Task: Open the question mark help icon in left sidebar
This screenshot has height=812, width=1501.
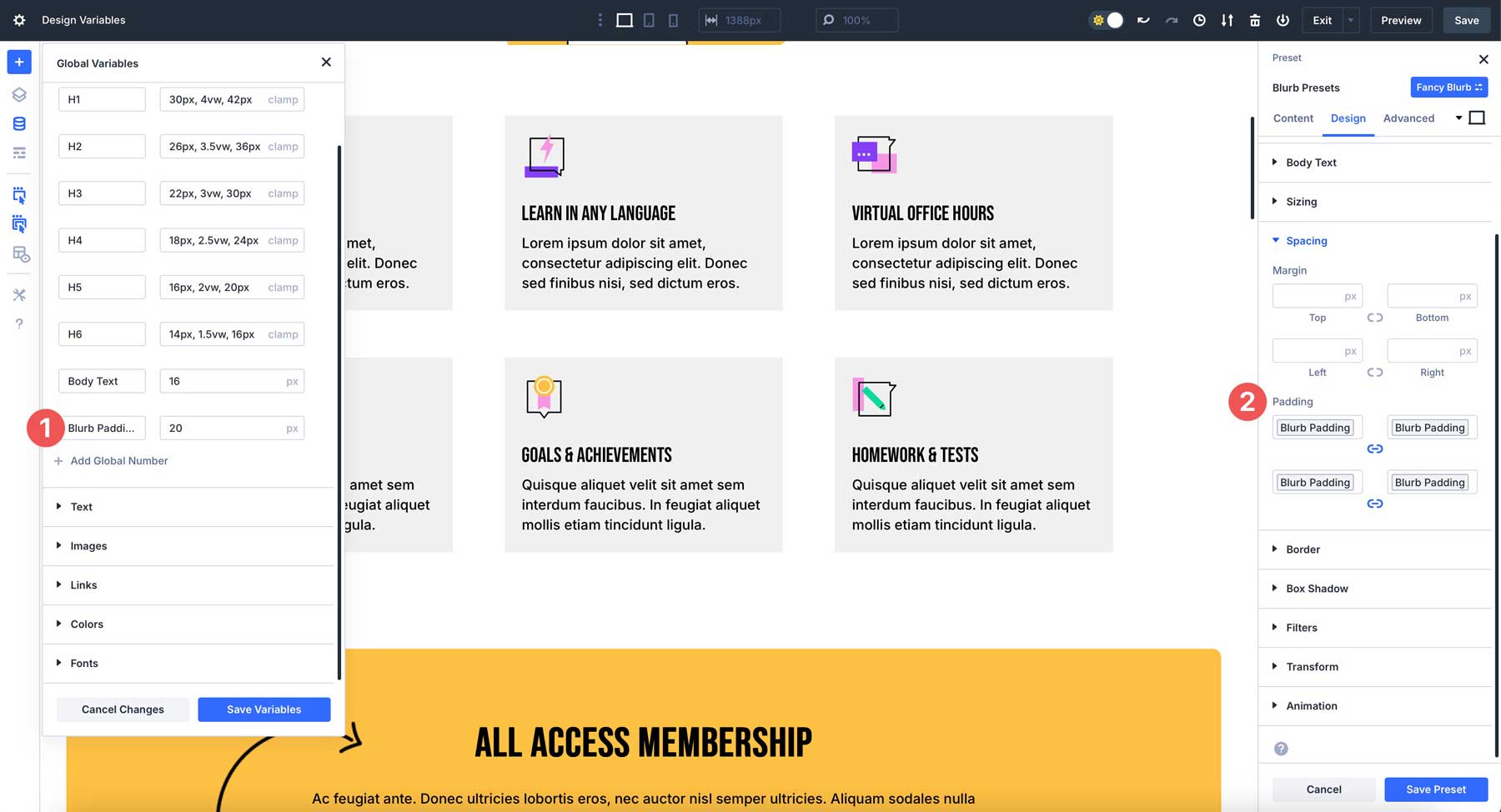Action: click(19, 323)
